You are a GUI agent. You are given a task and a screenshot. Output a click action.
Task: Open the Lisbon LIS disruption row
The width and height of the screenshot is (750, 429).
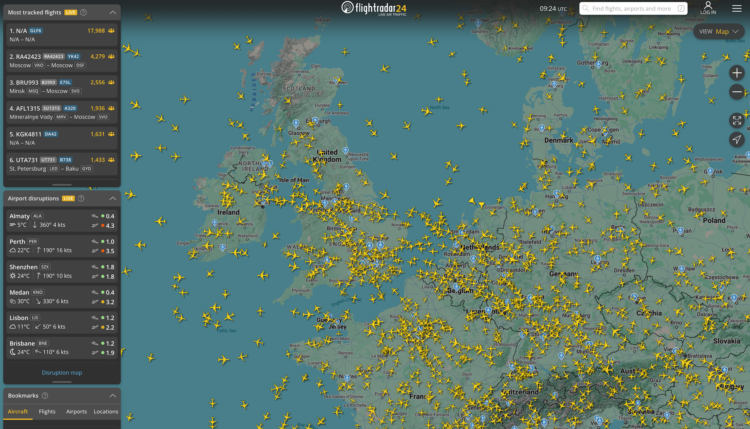point(62,322)
